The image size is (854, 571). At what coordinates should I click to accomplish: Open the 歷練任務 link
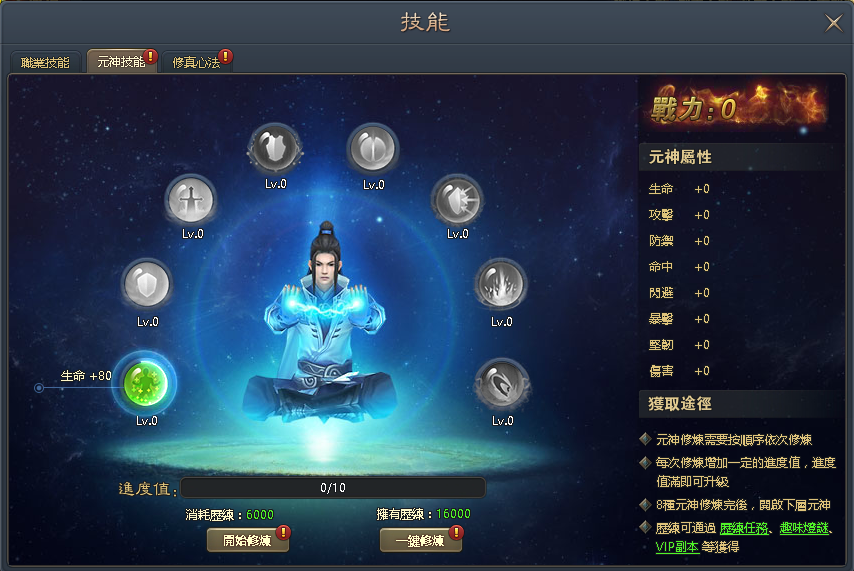click(743, 528)
